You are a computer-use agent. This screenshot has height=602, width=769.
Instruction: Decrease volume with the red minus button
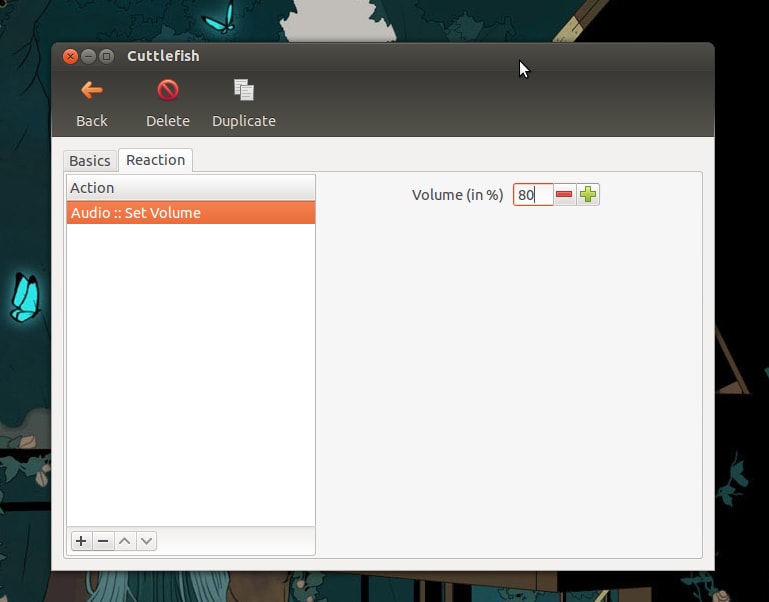[564, 195]
